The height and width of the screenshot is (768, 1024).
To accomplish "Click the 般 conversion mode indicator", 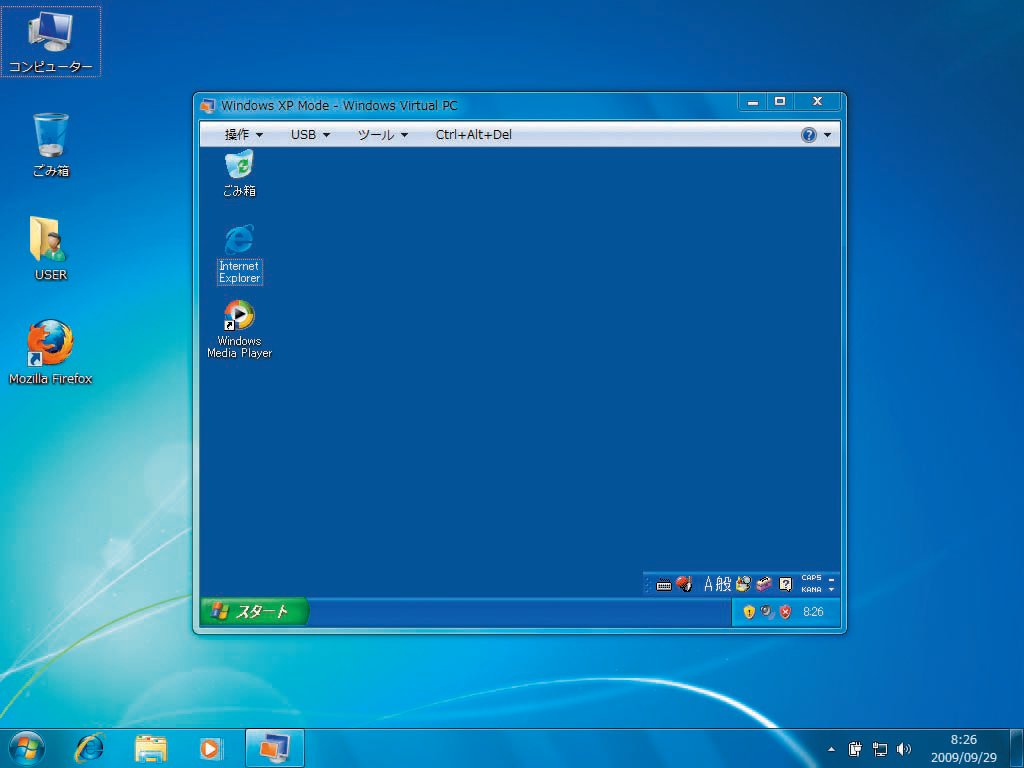I will (723, 584).
